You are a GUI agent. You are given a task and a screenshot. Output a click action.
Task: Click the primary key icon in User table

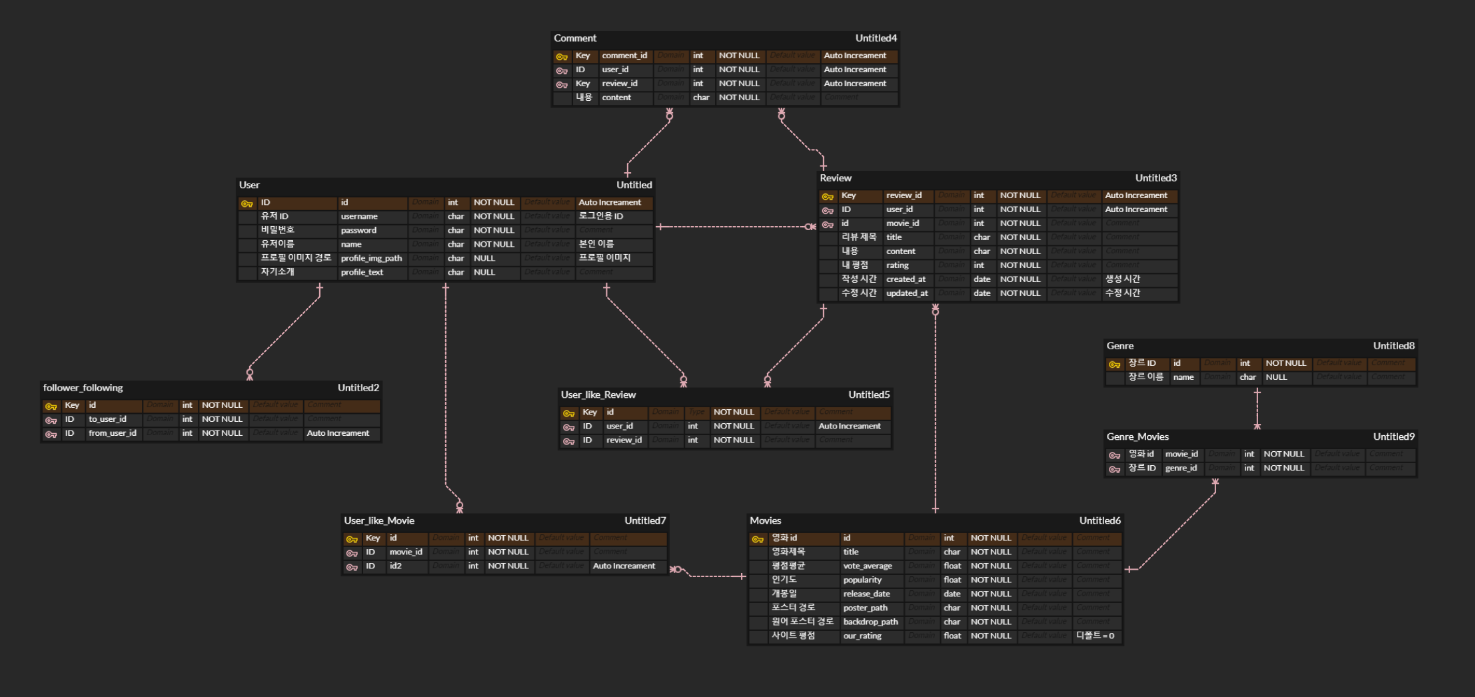(247, 203)
